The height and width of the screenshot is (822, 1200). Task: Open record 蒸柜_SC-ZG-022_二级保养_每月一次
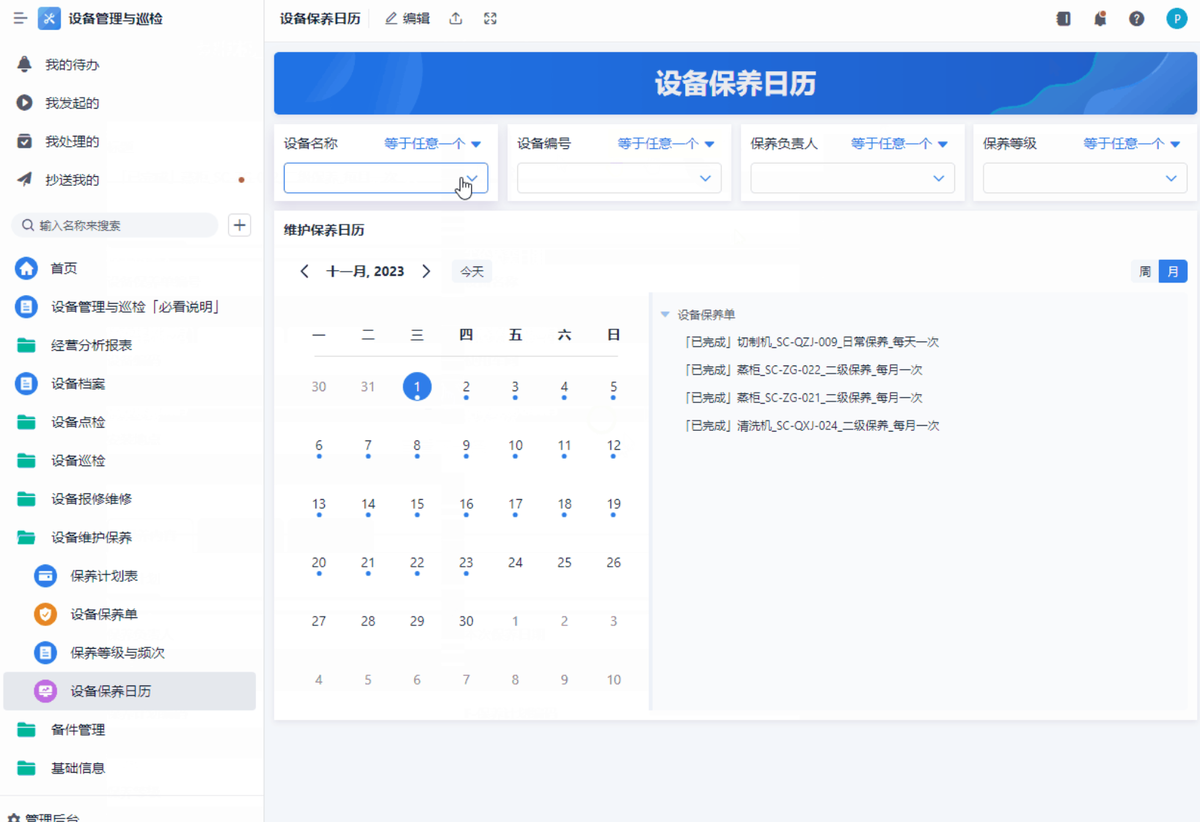803,370
